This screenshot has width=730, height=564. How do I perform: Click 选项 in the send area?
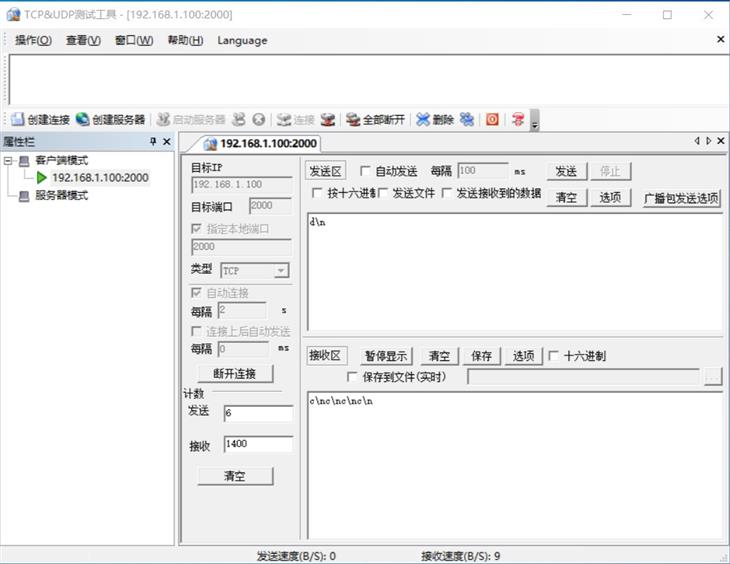(x=610, y=198)
